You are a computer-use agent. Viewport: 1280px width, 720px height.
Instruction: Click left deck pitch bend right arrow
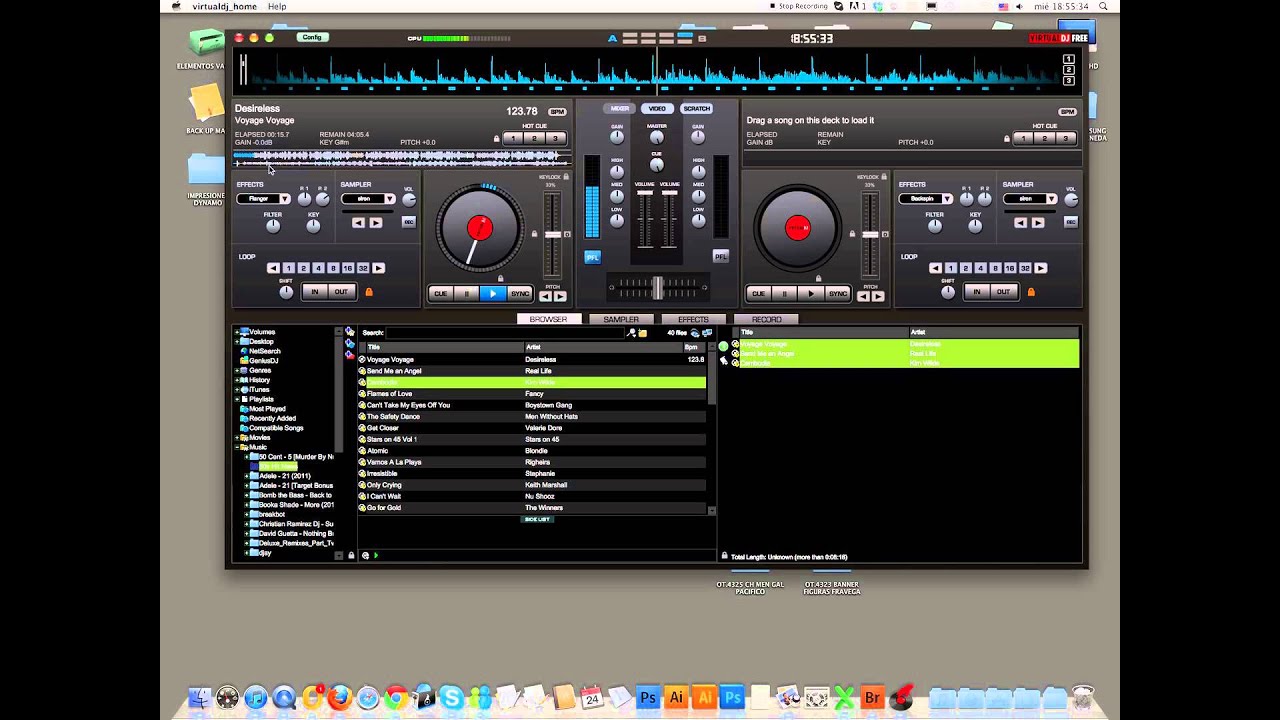tap(560, 296)
